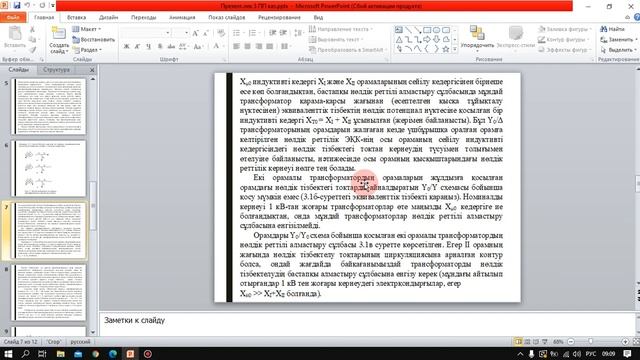Expand the Макет layout dropdown
The image size is (640, 360).
[87, 29]
